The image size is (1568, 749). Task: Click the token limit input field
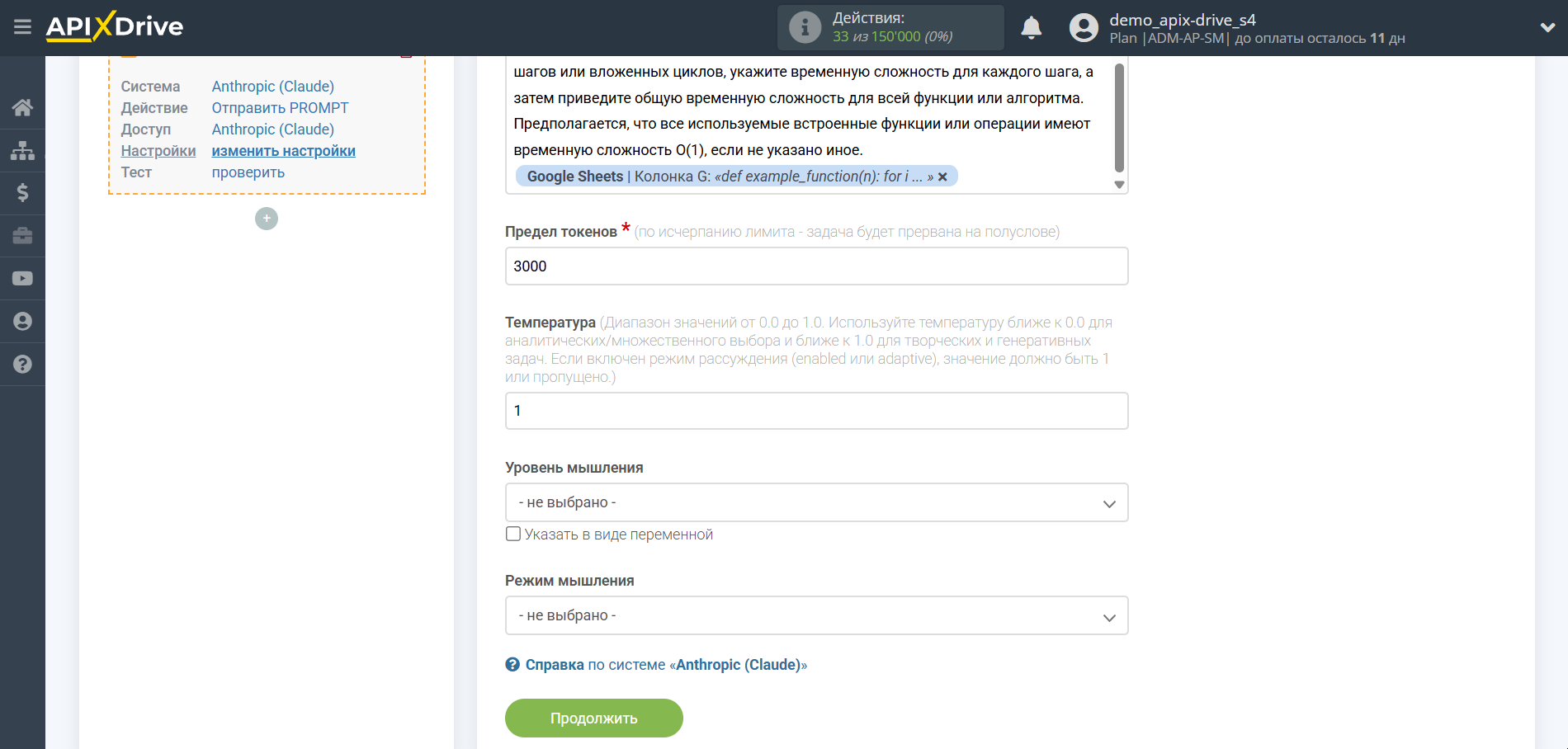816,266
